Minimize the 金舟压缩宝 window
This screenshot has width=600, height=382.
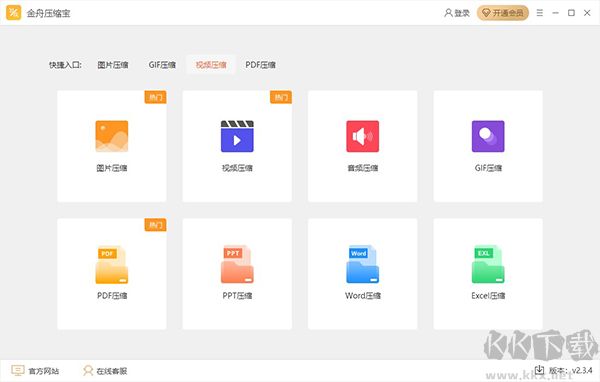[x=555, y=13]
